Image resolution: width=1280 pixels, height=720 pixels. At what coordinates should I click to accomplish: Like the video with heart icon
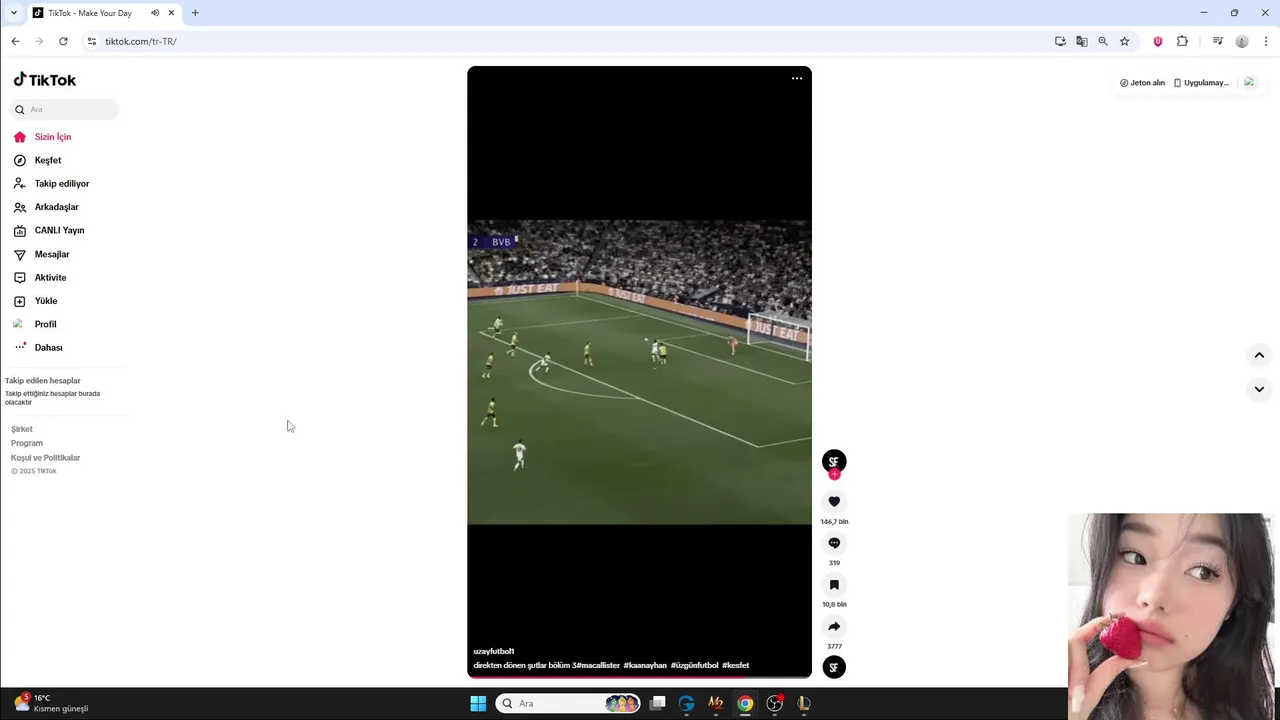tap(834, 502)
